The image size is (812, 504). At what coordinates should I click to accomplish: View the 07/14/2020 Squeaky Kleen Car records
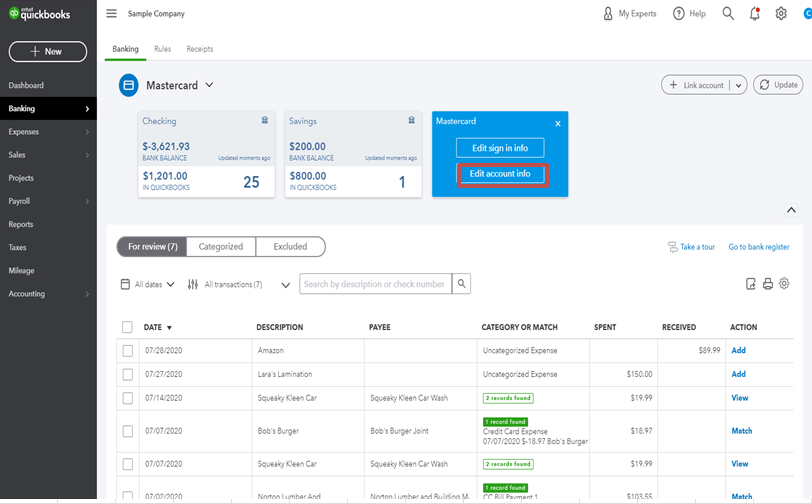[x=740, y=398]
